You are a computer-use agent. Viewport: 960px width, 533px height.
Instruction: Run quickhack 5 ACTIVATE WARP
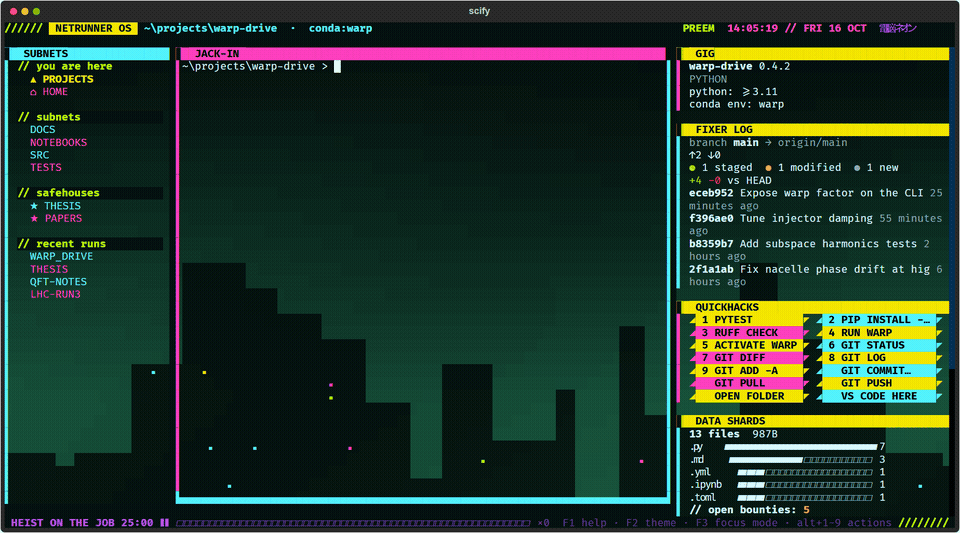coord(749,345)
